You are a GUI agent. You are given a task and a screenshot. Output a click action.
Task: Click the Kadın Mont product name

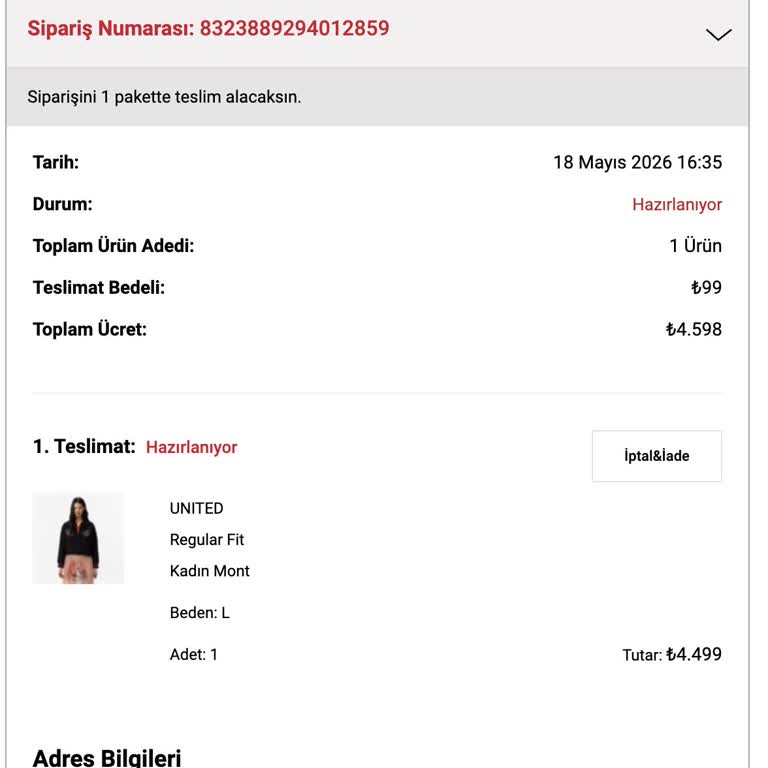[210, 571]
